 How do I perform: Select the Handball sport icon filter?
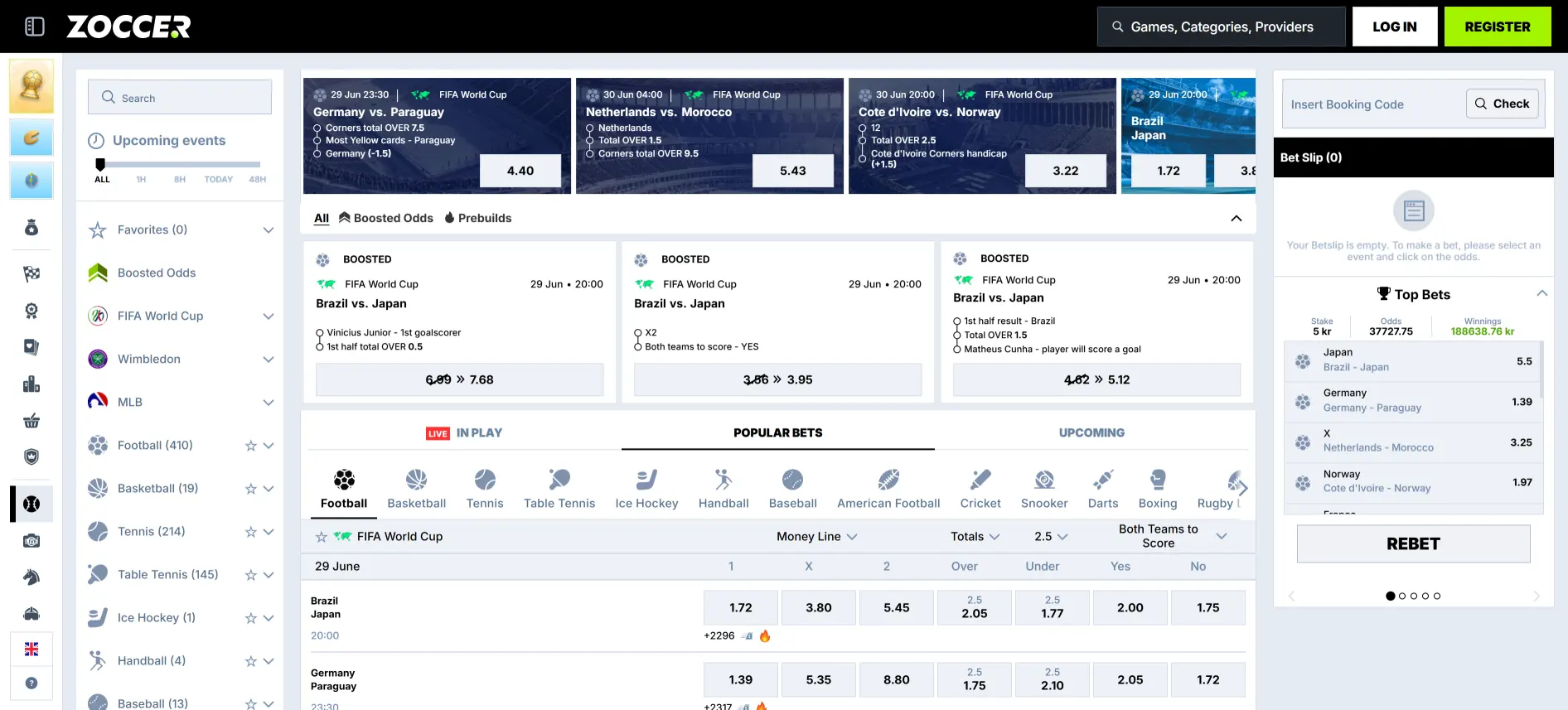point(724,480)
